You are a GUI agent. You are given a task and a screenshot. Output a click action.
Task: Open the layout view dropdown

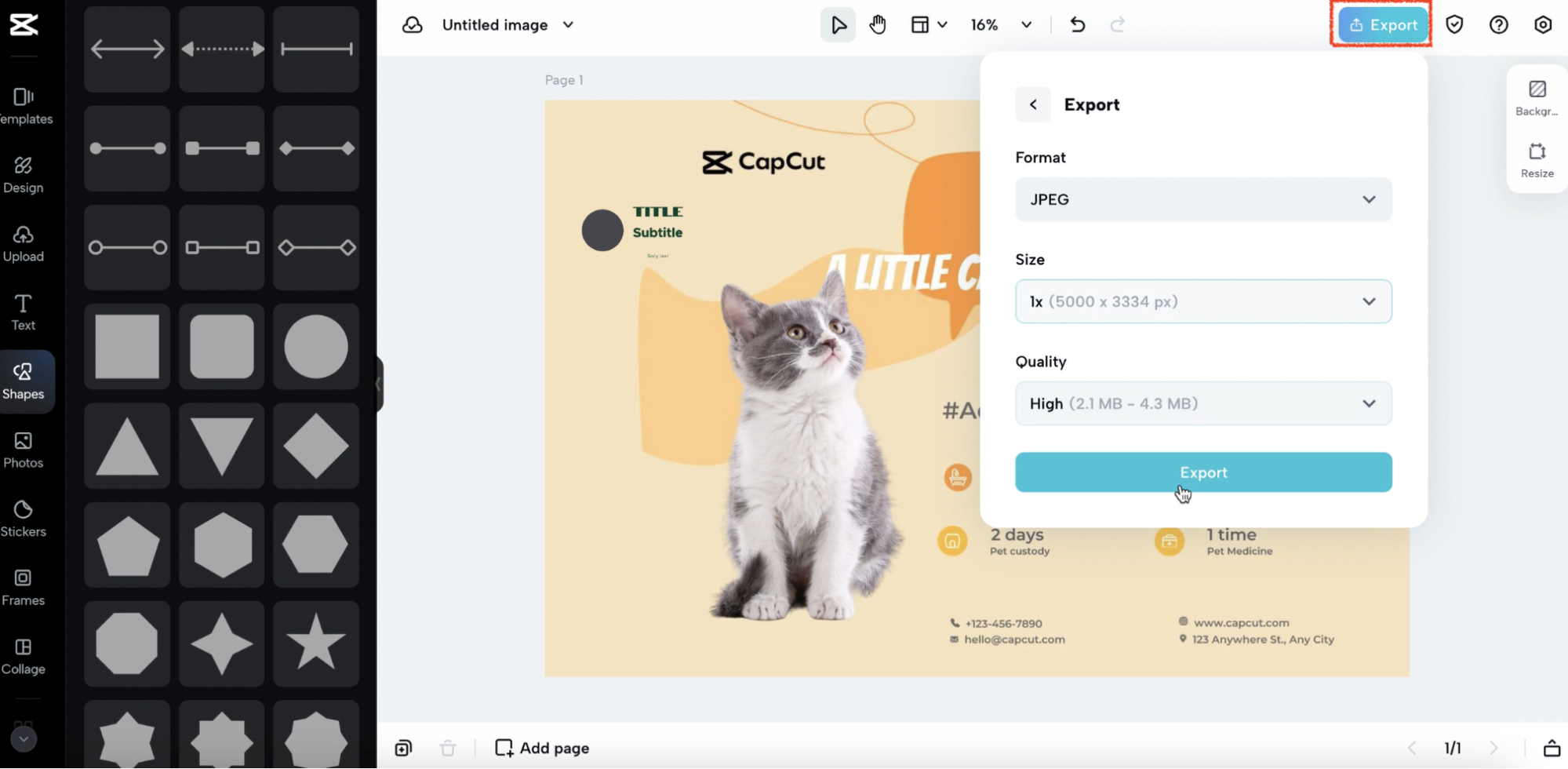(929, 25)
